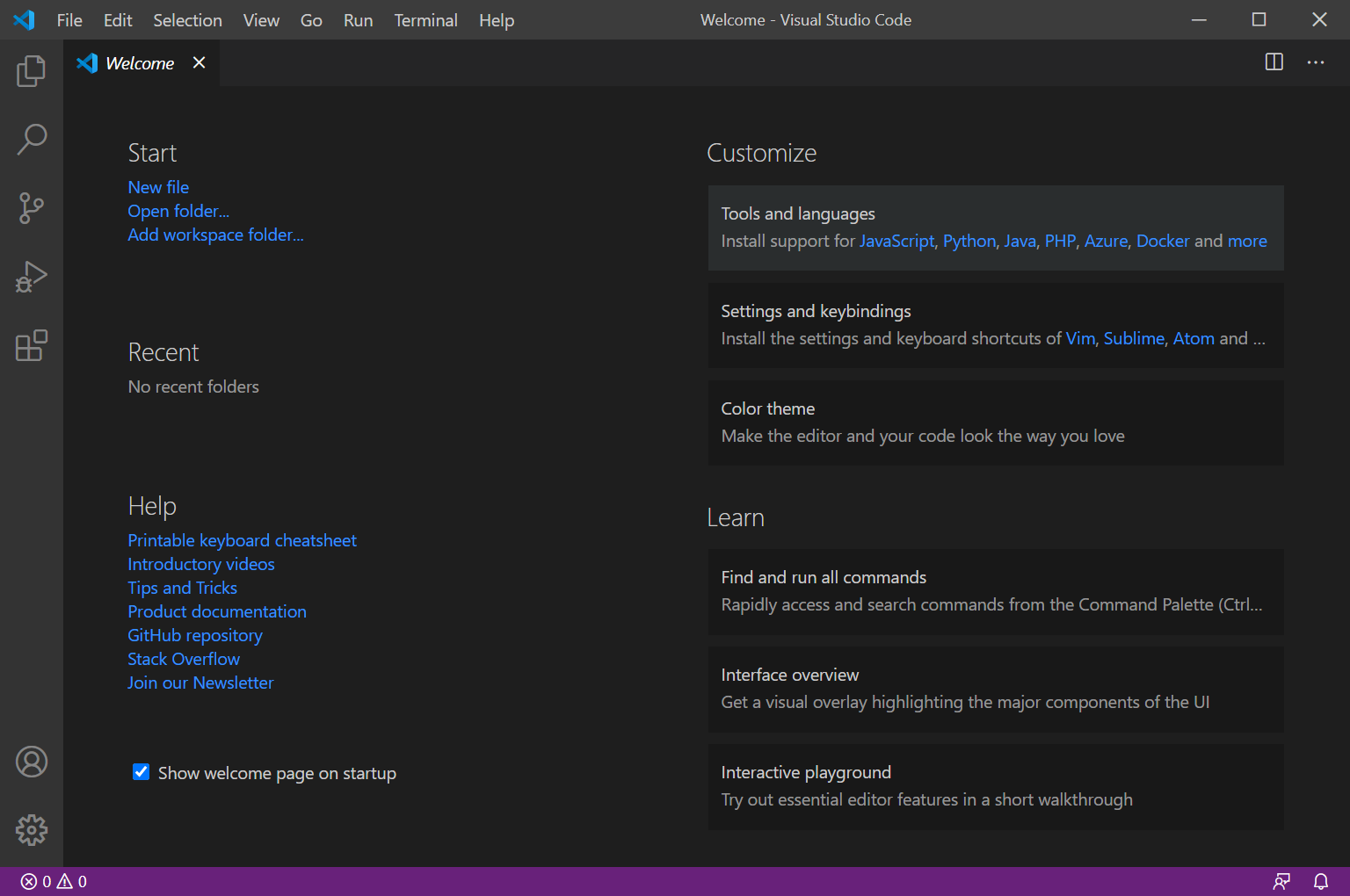Open Find and run all commands card
Viewport: 1350px width, 896px height.
pyautogui.click(x=996, y=591)
